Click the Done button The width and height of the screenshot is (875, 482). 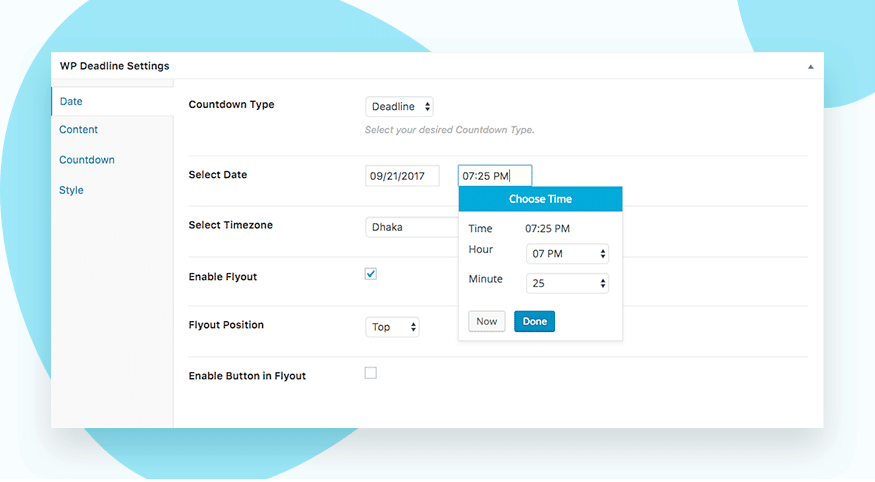tap(535, 321)
